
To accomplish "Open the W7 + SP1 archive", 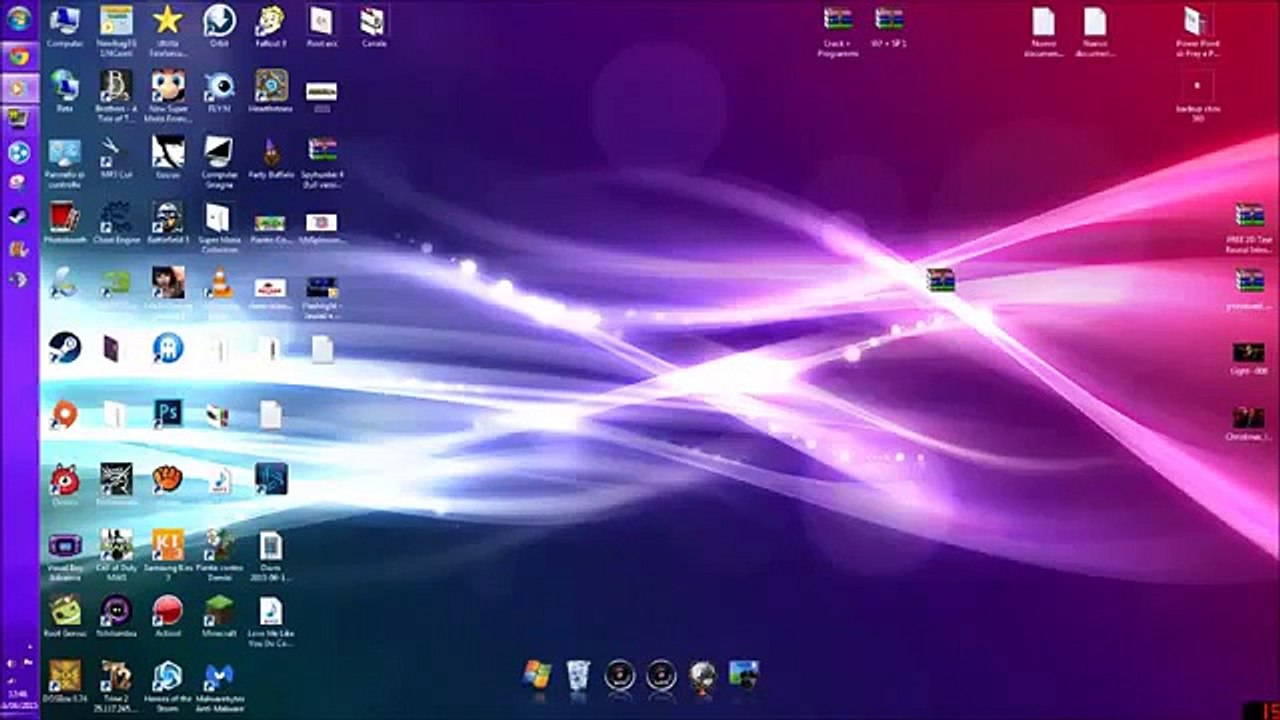I will point(889,27).
